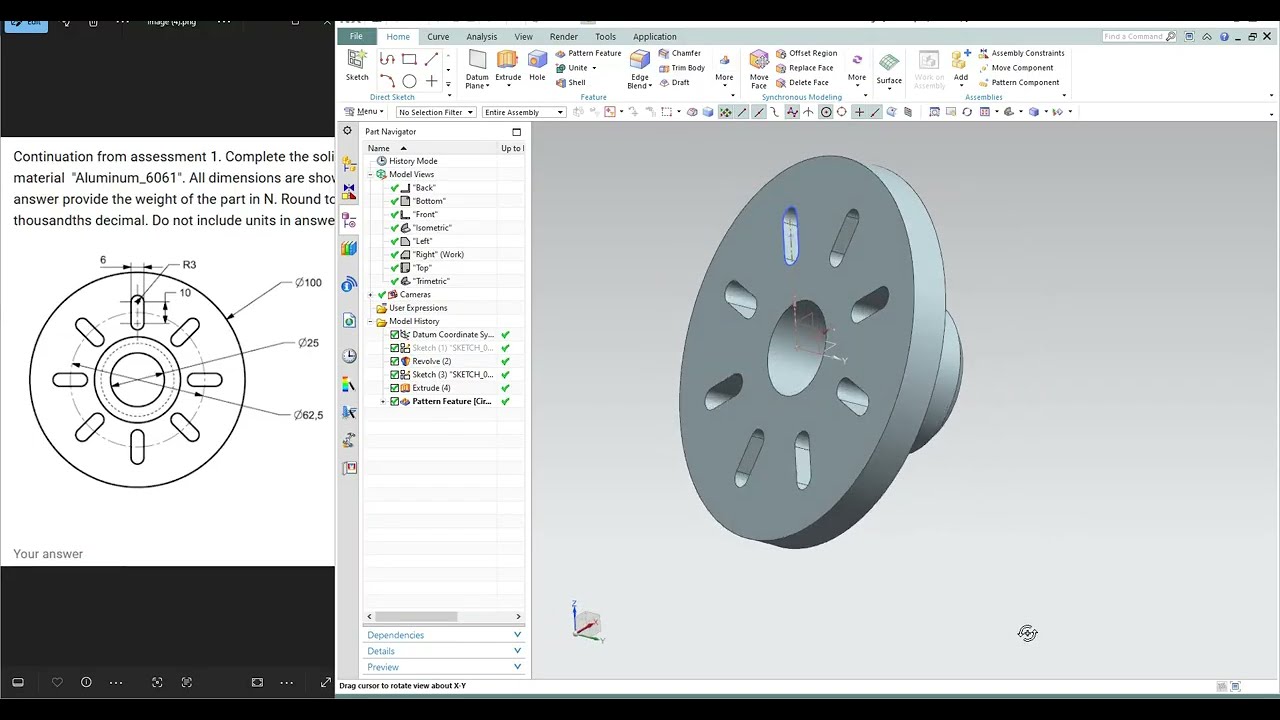Click the Add component button

point(960,67)
